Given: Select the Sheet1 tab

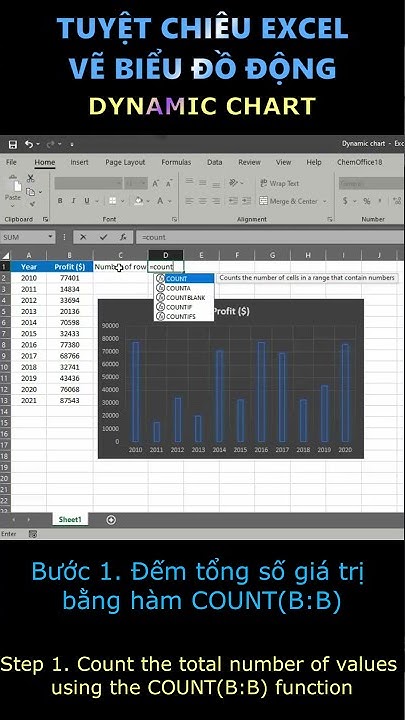Looking at the screenshot, I should point(70,520).
